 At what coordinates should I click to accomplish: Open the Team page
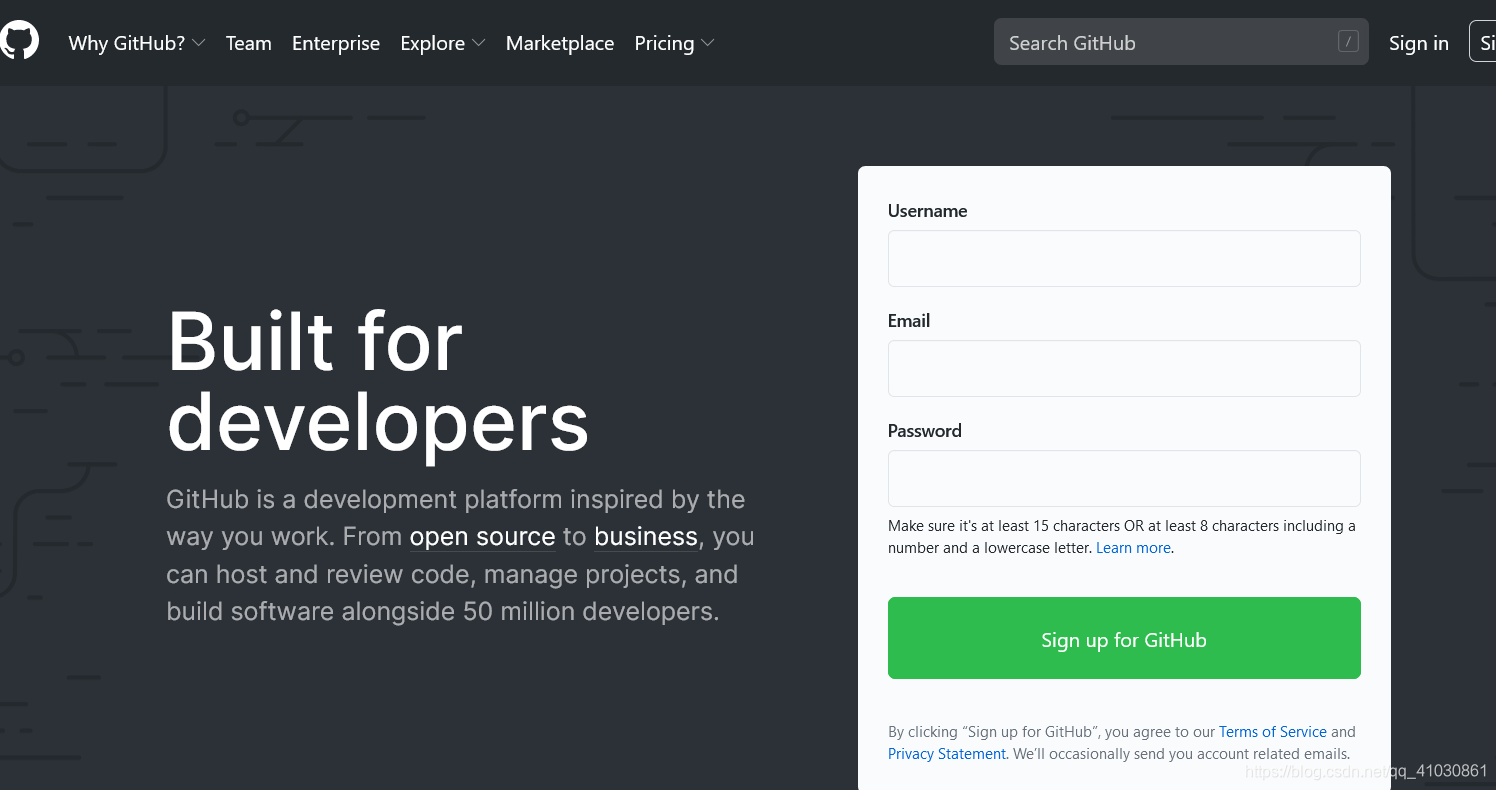click(249, 43)
